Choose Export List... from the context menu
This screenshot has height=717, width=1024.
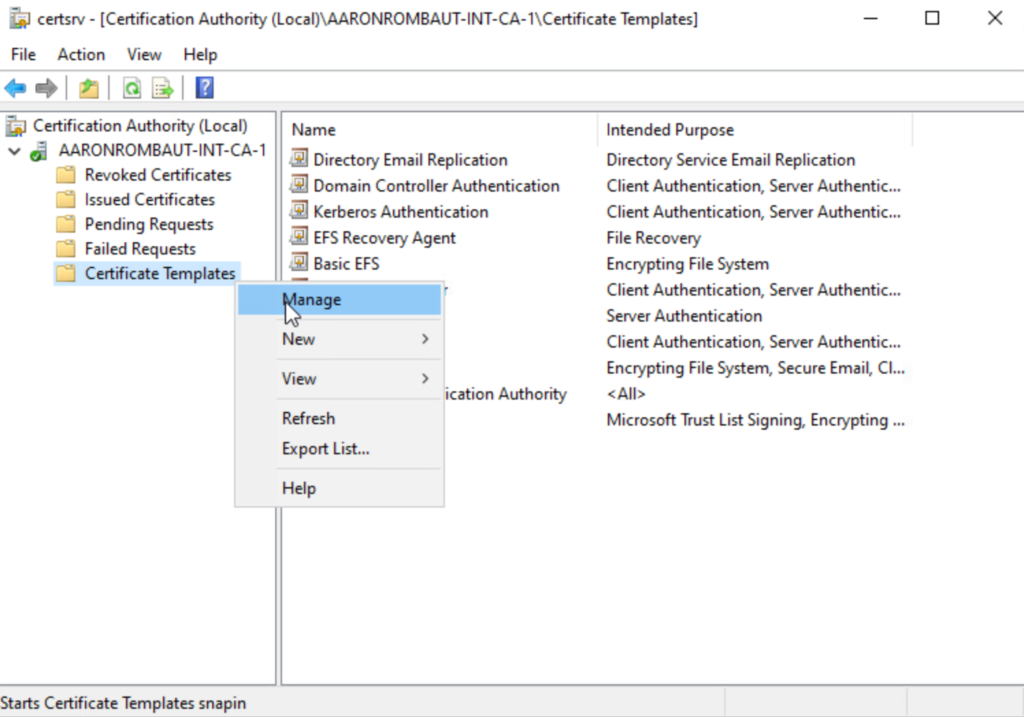326,450
